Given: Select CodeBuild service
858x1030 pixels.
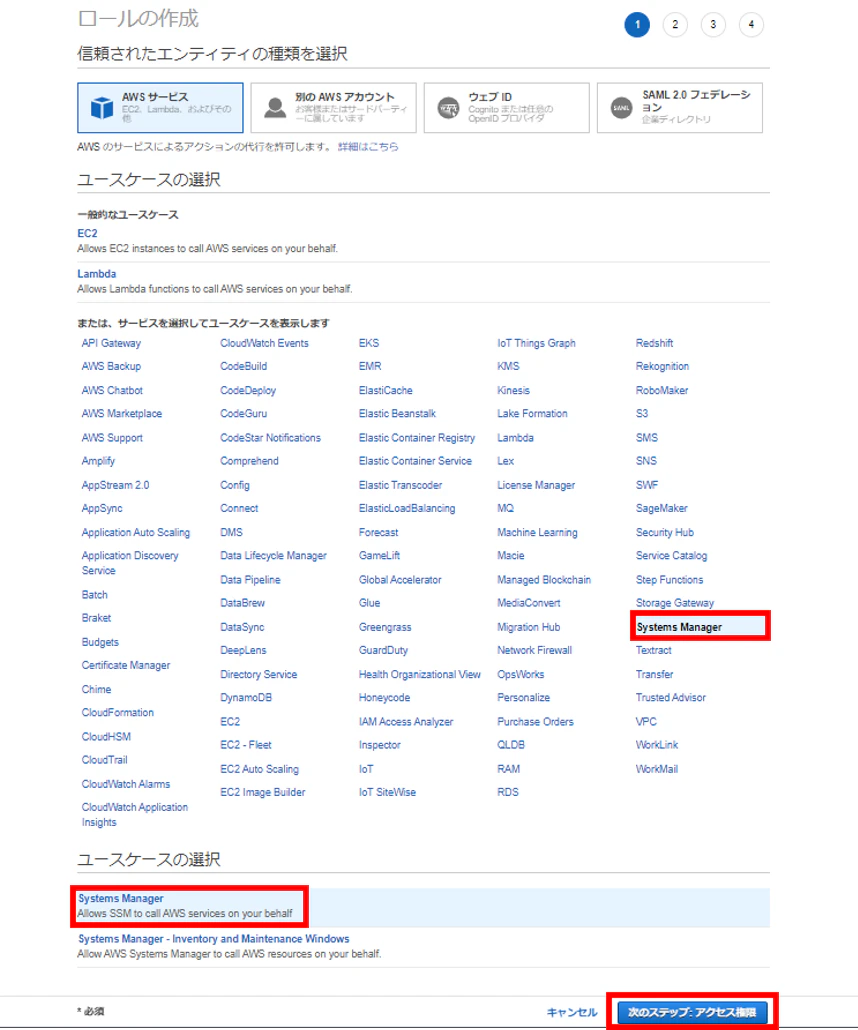Looking at the screenshot, I should (x=243, y=366).
